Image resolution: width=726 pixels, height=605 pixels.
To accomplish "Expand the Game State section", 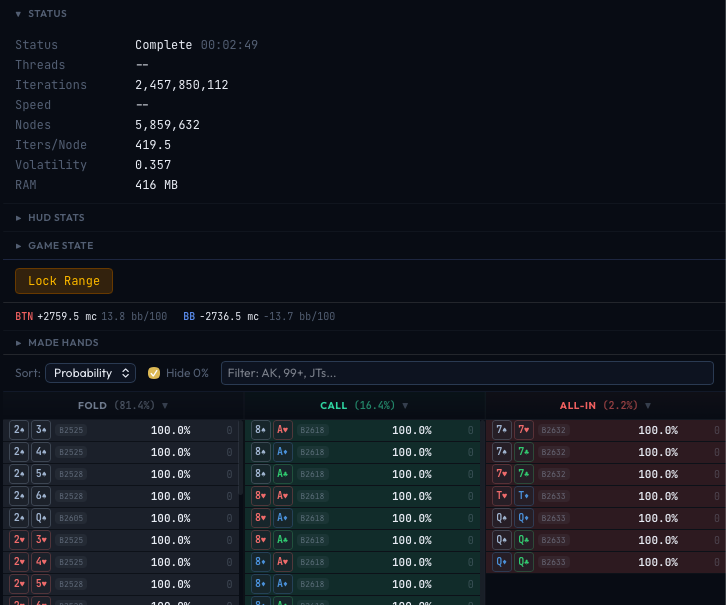I will coord(59,245).
